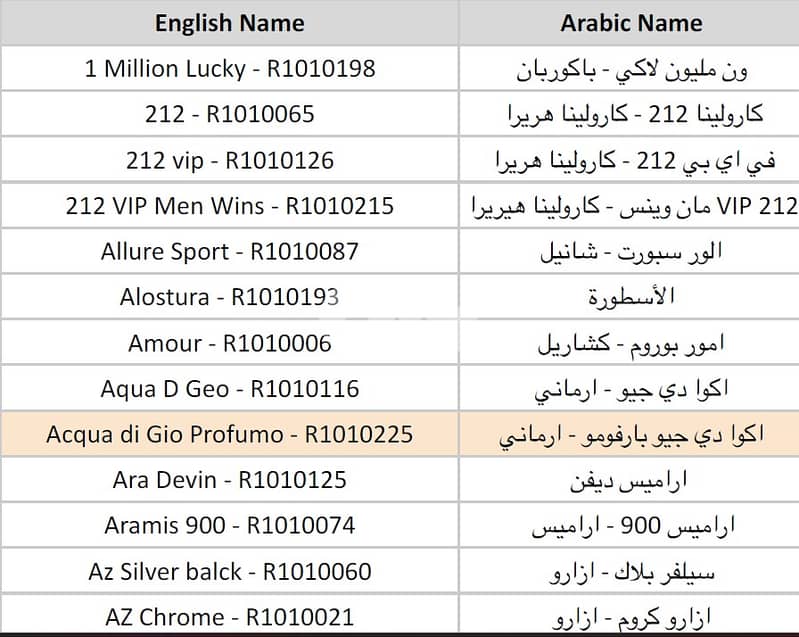Image resolution: width=799 pixels, height=637 pixels.
Task: Click the Aramis 900 - R1010074 cell
Action: pyautogui.click(x=229, y=526)
